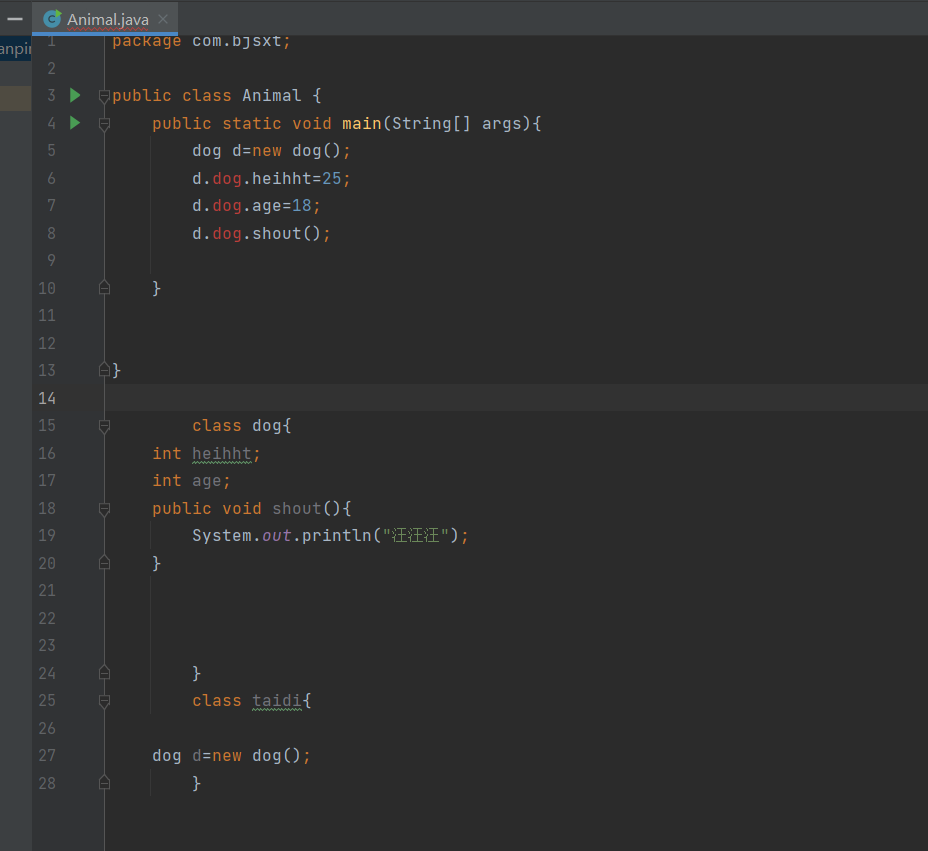This screenshot has height=851, width=928.
Task: Click the Java class icon on Animal.java tab
Action: tap(52, 20)
